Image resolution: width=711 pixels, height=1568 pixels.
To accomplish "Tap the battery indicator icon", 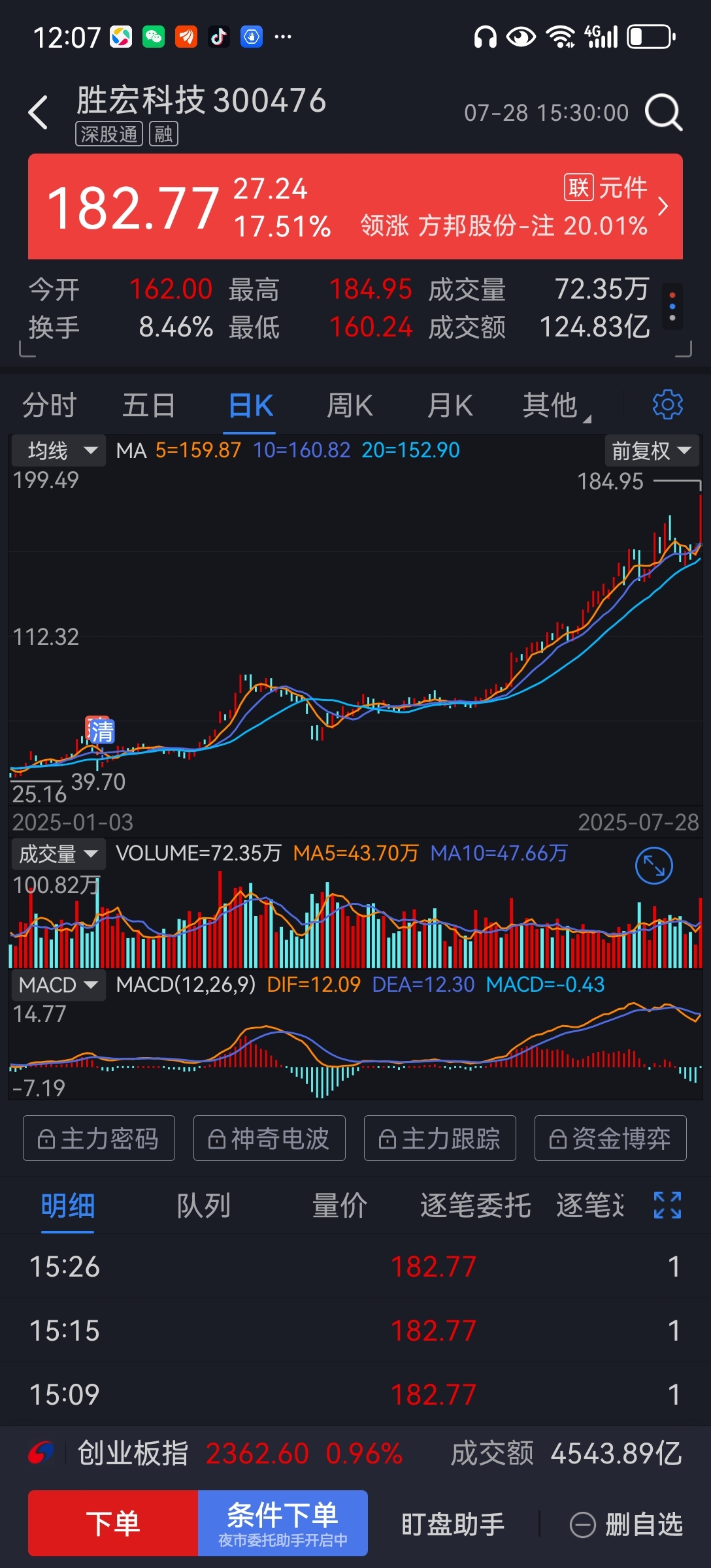I will [652, 37].
